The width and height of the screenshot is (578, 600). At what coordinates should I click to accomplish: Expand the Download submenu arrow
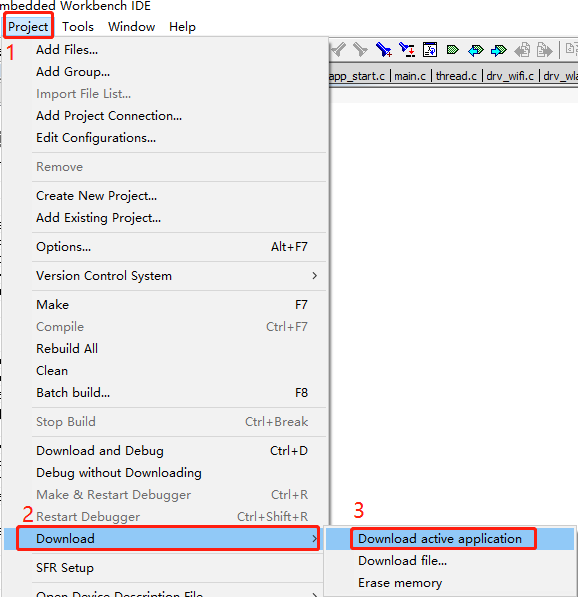(314, 539)
